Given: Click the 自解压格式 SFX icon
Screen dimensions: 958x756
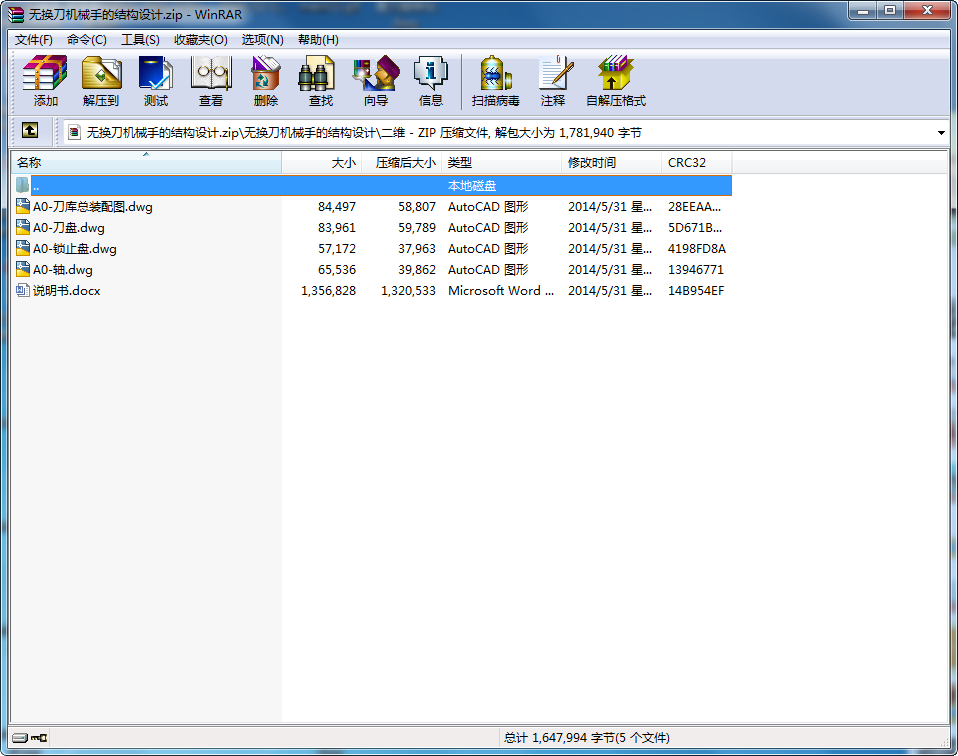Looking at the screenshot, I should (615, 81).
